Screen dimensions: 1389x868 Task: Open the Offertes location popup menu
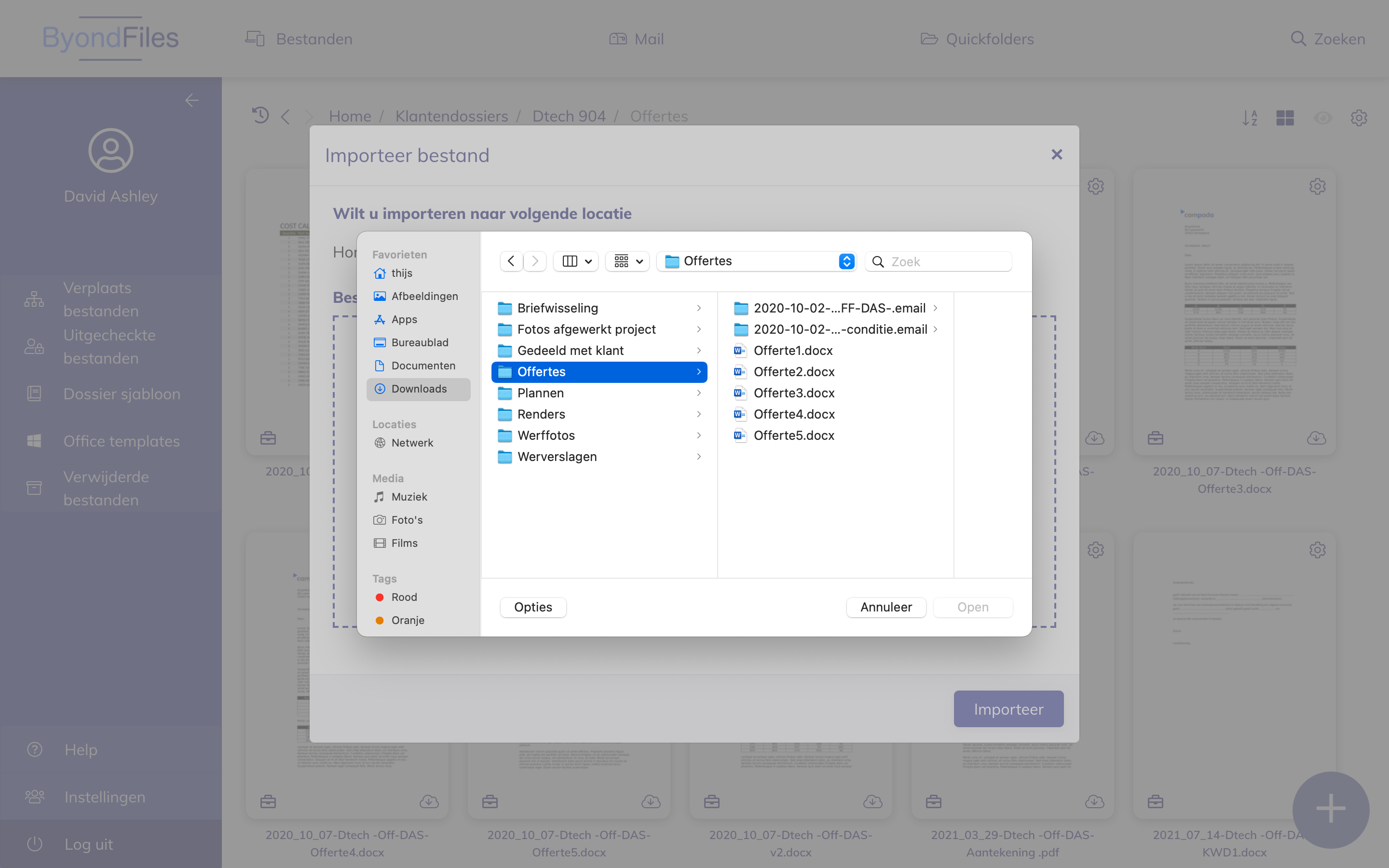(756, 261)
